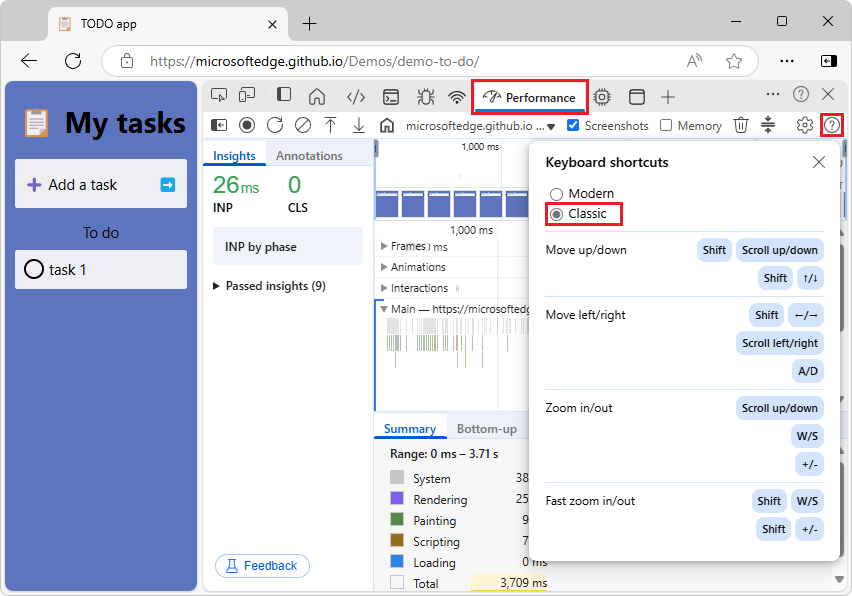
Task: Expand the Animations track
Action: click(x=384, y=267)
